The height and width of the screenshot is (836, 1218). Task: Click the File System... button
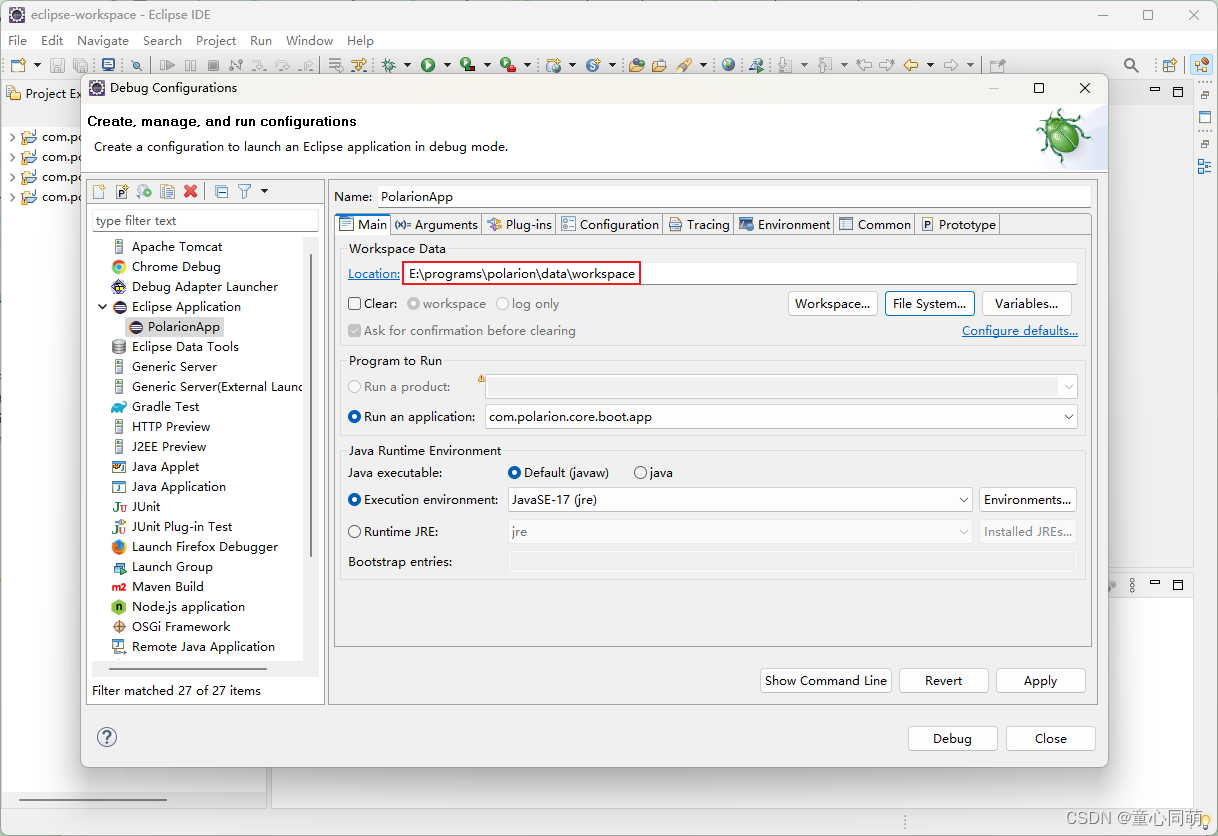pyautogui.click(x=929, y=304)
